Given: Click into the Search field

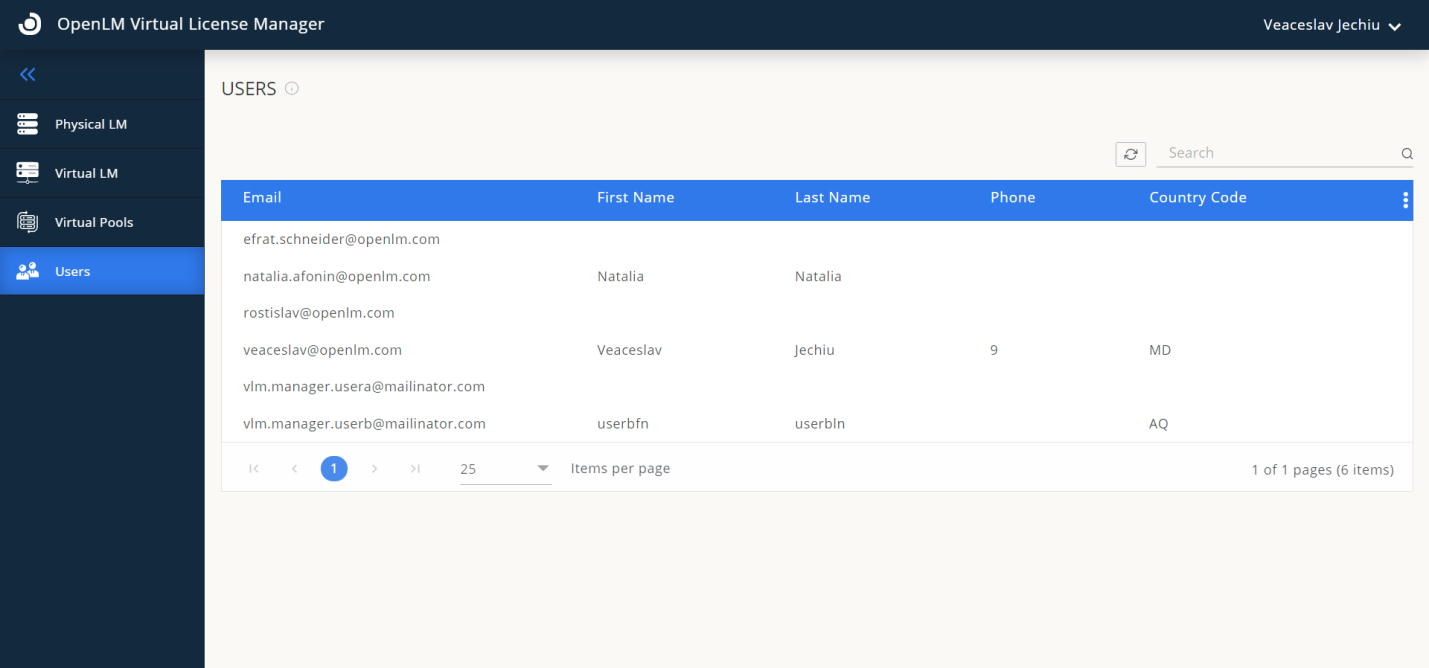Looking at the screenshot, I should 1278,153.
